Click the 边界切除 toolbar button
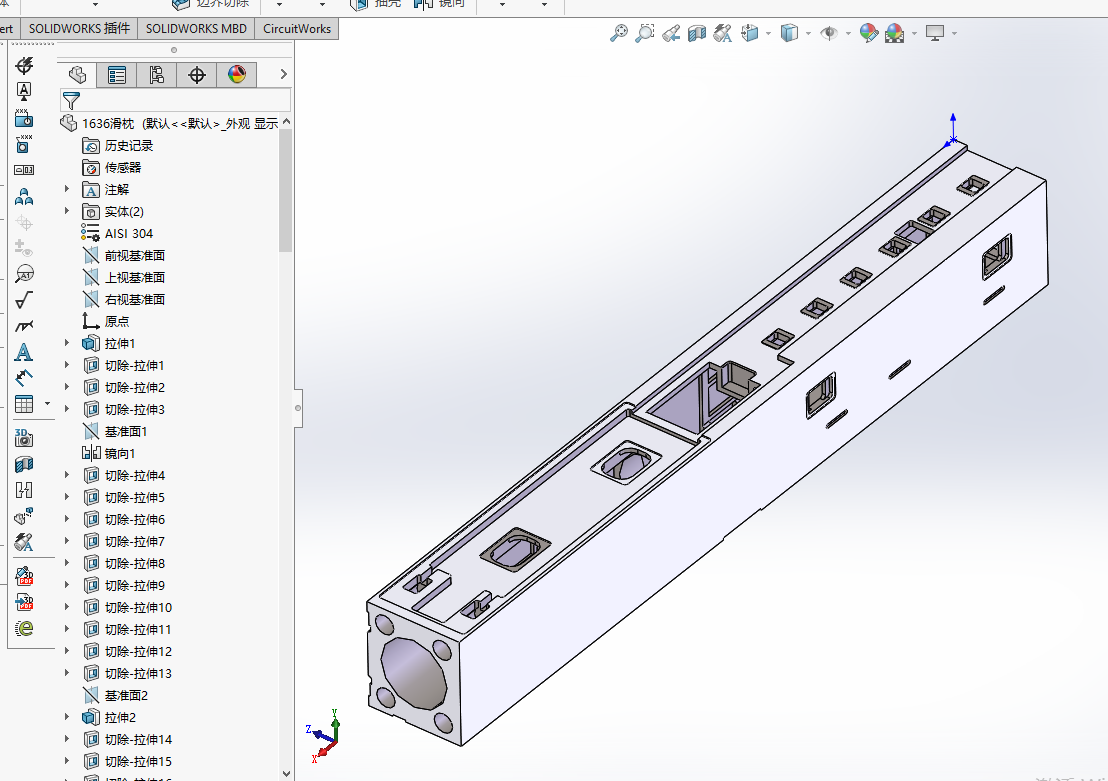Viewport: 1108px width, 781px height. tap(211, 4)
